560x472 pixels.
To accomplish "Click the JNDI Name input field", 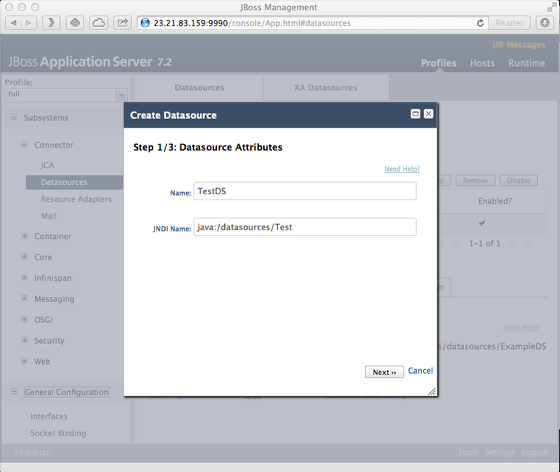I will coord(305,227).
